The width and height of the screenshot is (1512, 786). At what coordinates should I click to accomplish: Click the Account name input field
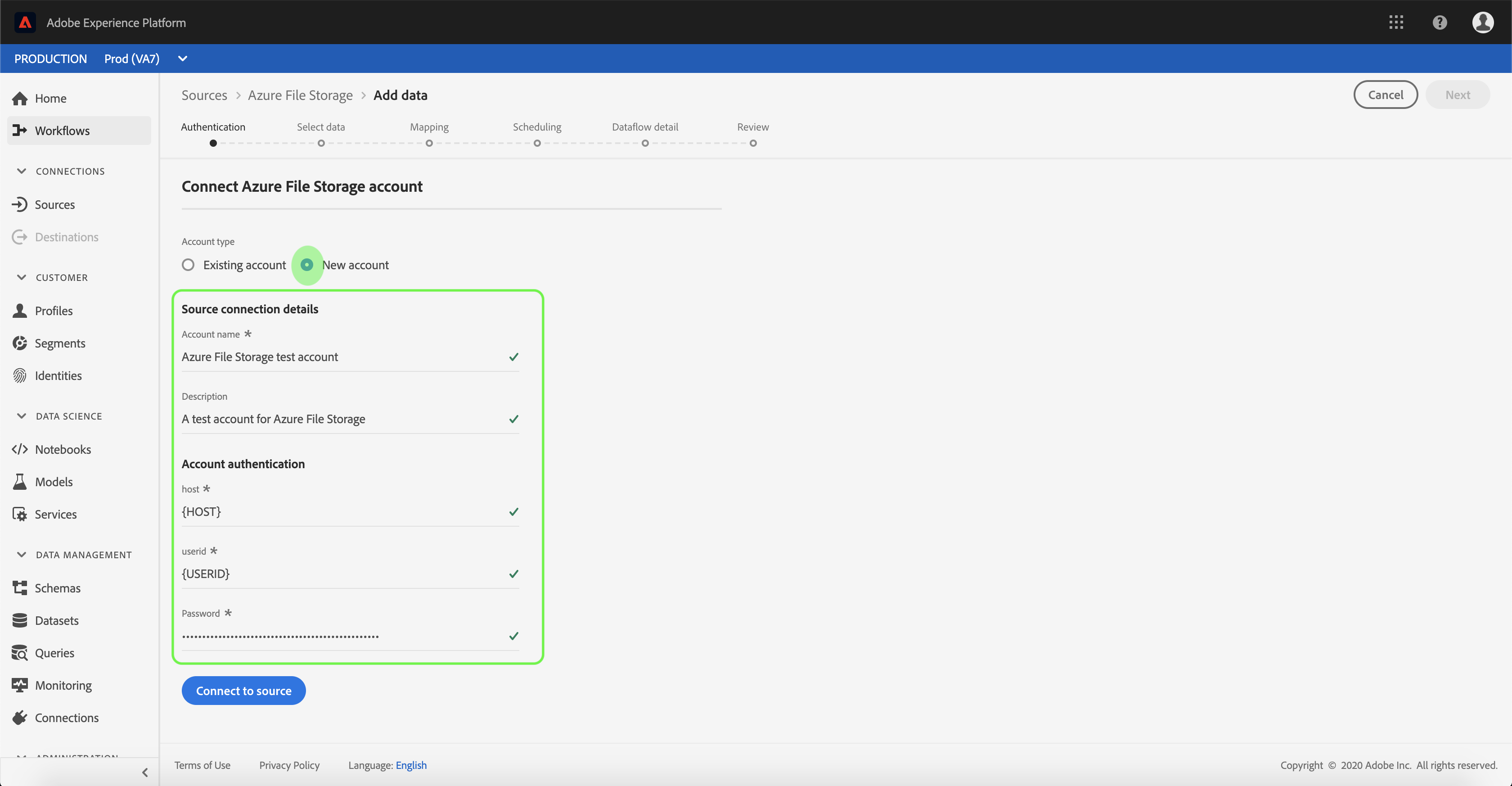point(341,357)
